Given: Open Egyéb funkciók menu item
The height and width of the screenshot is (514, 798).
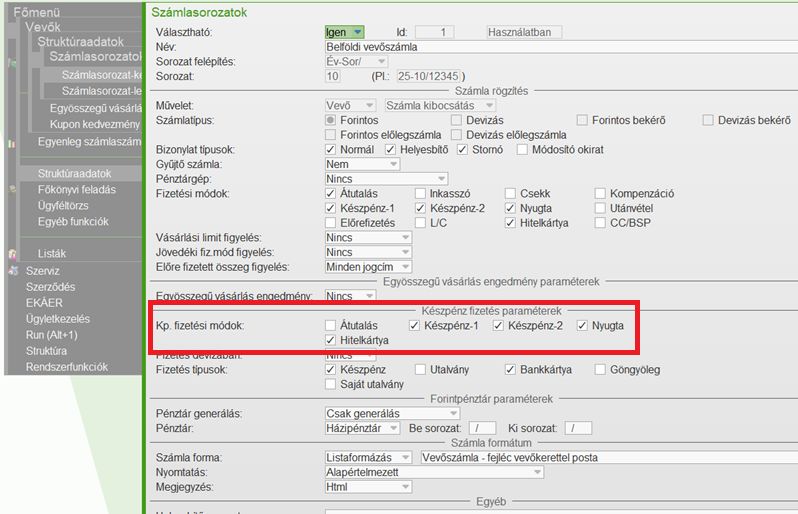Looking at the screenshot, I should point(73,221).
